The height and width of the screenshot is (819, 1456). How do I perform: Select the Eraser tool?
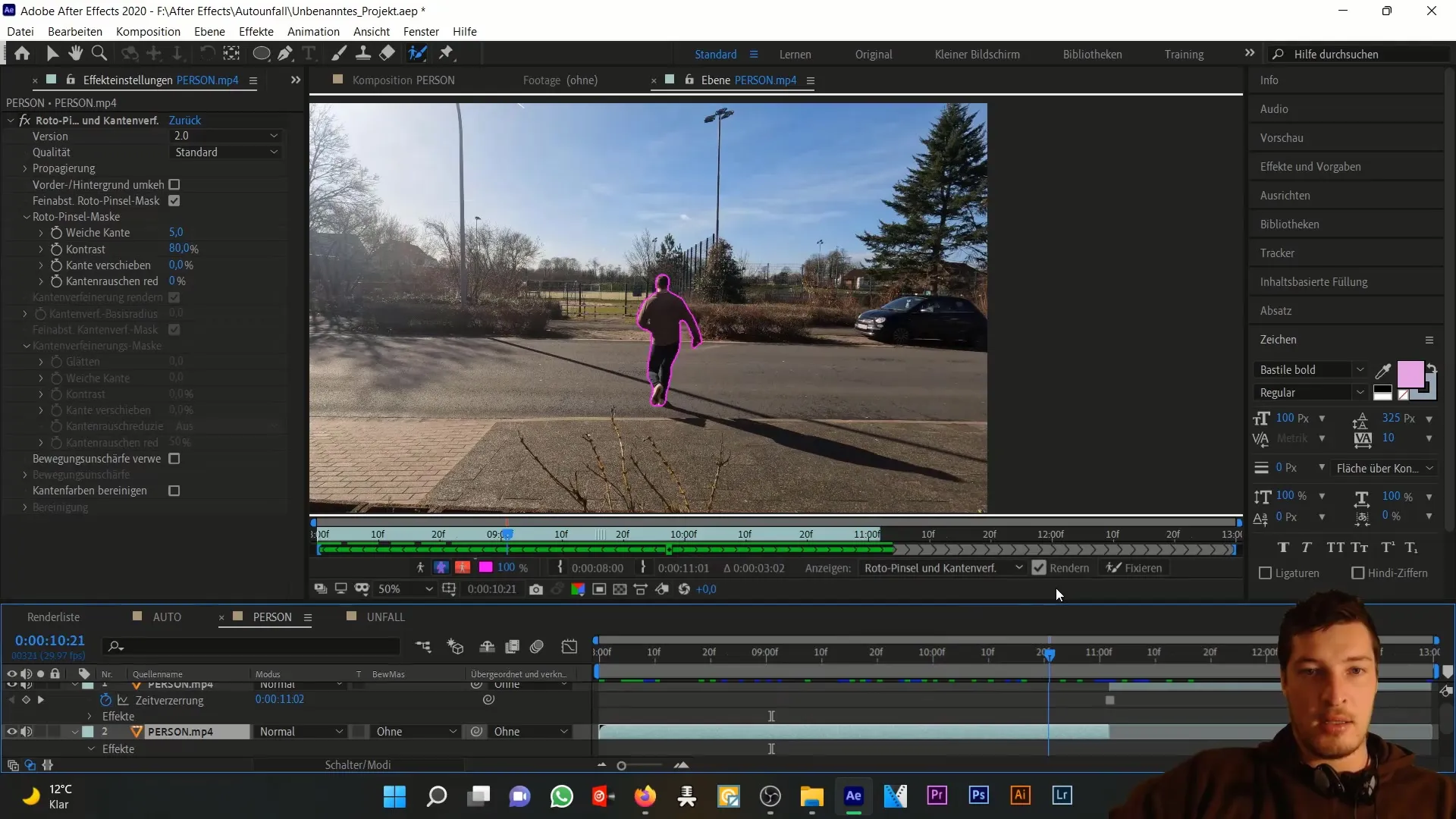pyautogui.click(x=388, y=53)
